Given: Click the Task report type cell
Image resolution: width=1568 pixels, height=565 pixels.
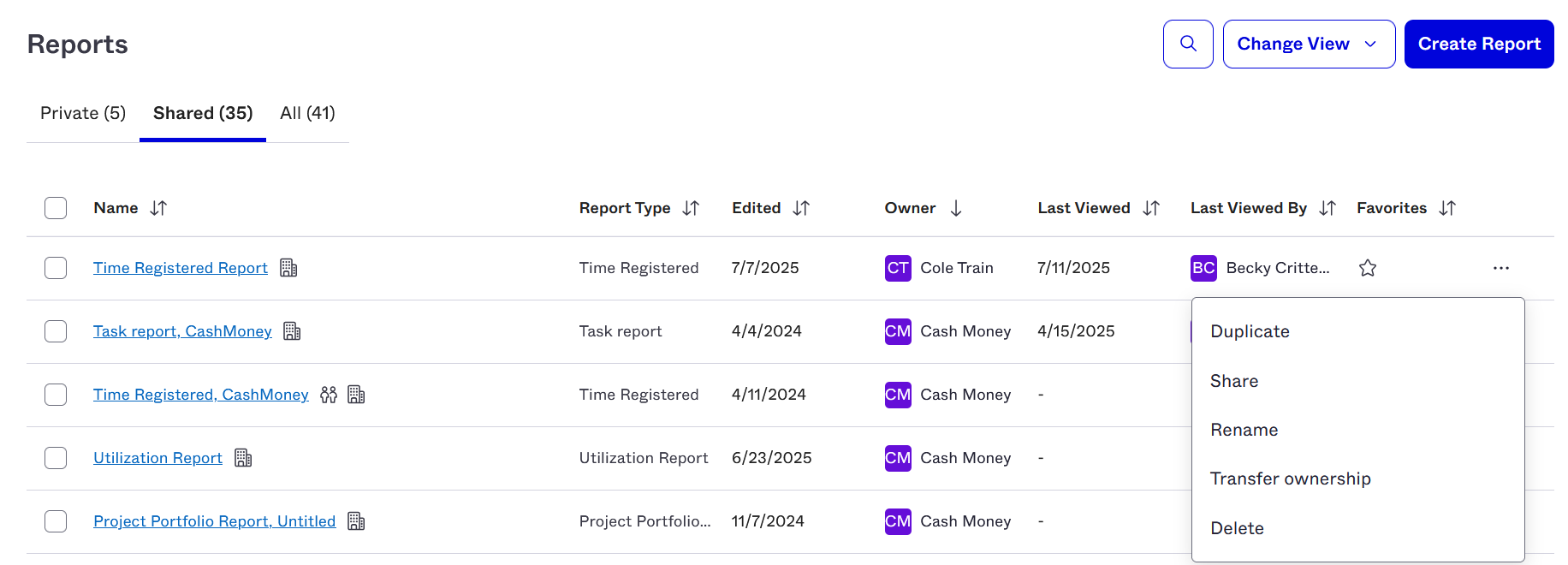Looking at the screenshot, I should tap(621, 331).
